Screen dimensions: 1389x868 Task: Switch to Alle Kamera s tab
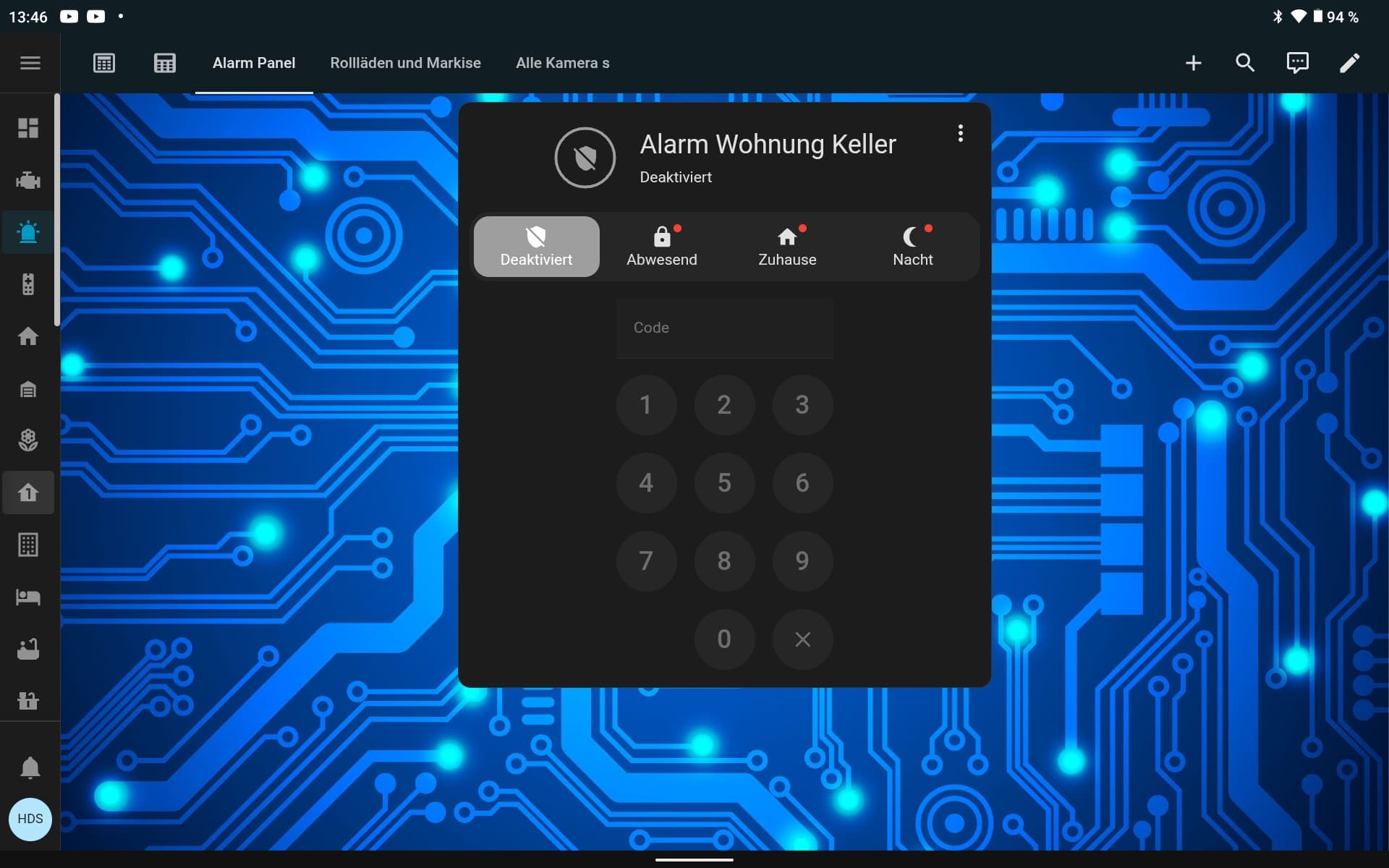point(562,63)
